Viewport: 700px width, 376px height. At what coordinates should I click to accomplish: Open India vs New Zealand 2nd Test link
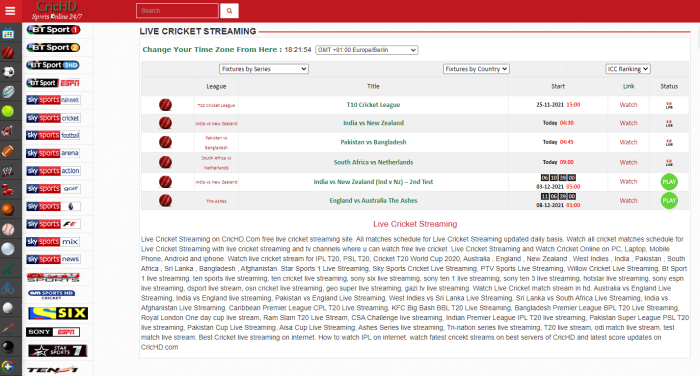pos(373,182)
